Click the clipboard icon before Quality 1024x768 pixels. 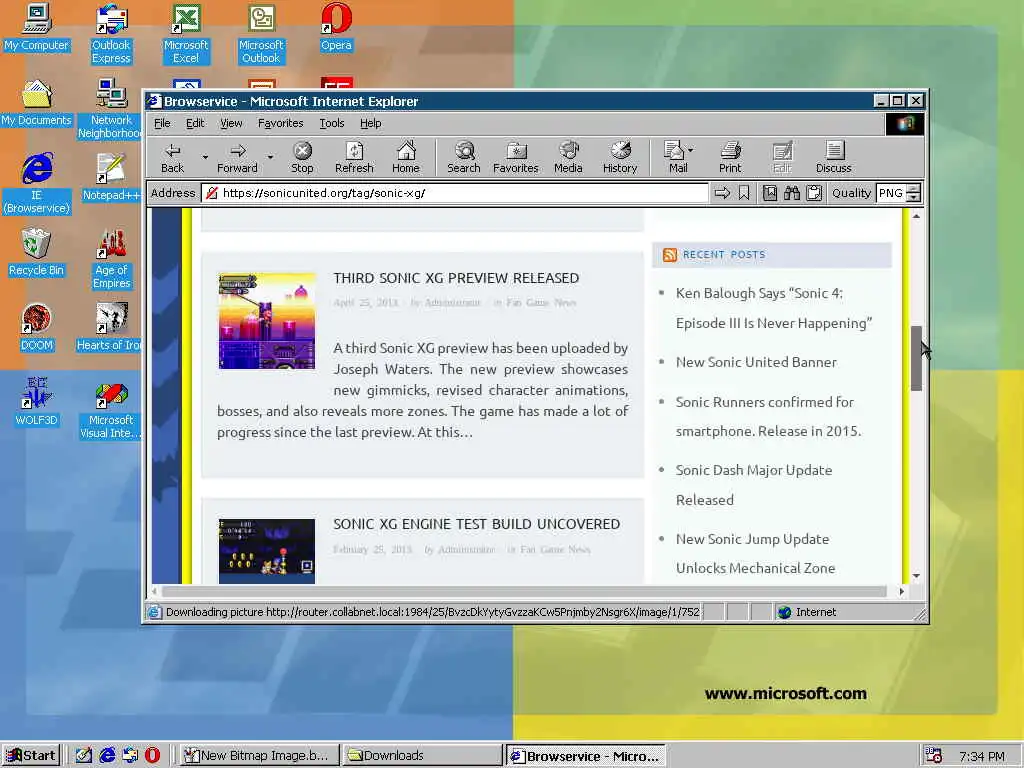(814, 193)
